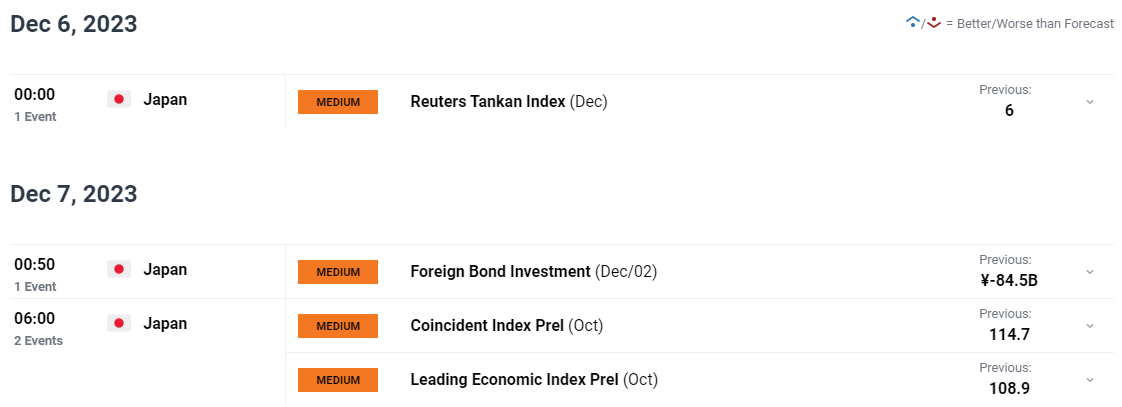Open the Foreign Bond Investment event
Screen dimensions: 1122x407
[500, 272]
